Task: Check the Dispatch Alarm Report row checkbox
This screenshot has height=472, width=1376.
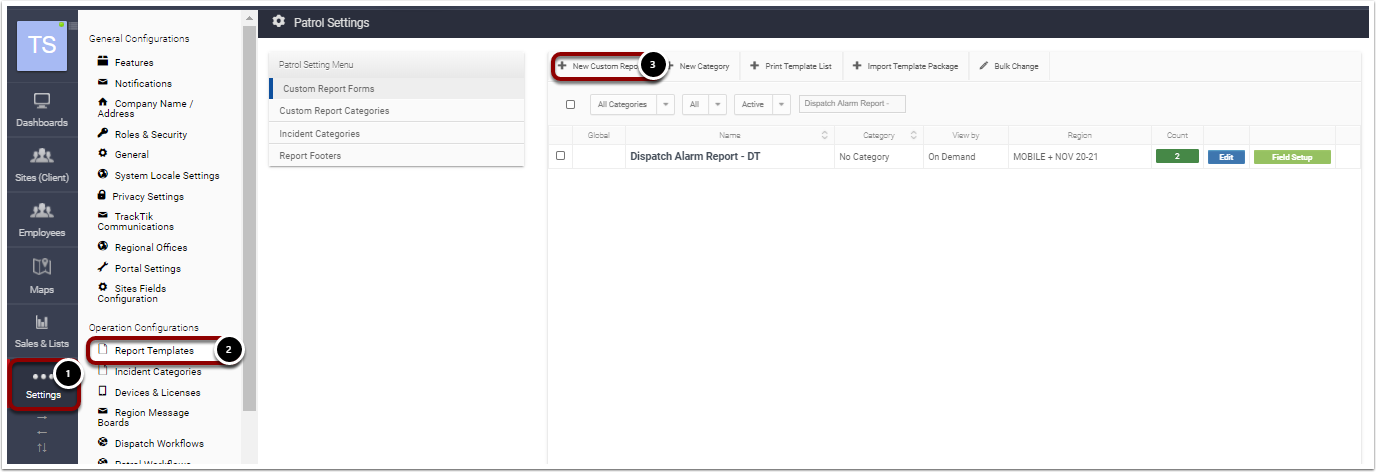Action: pyautogui.click(x=560, y=156)
